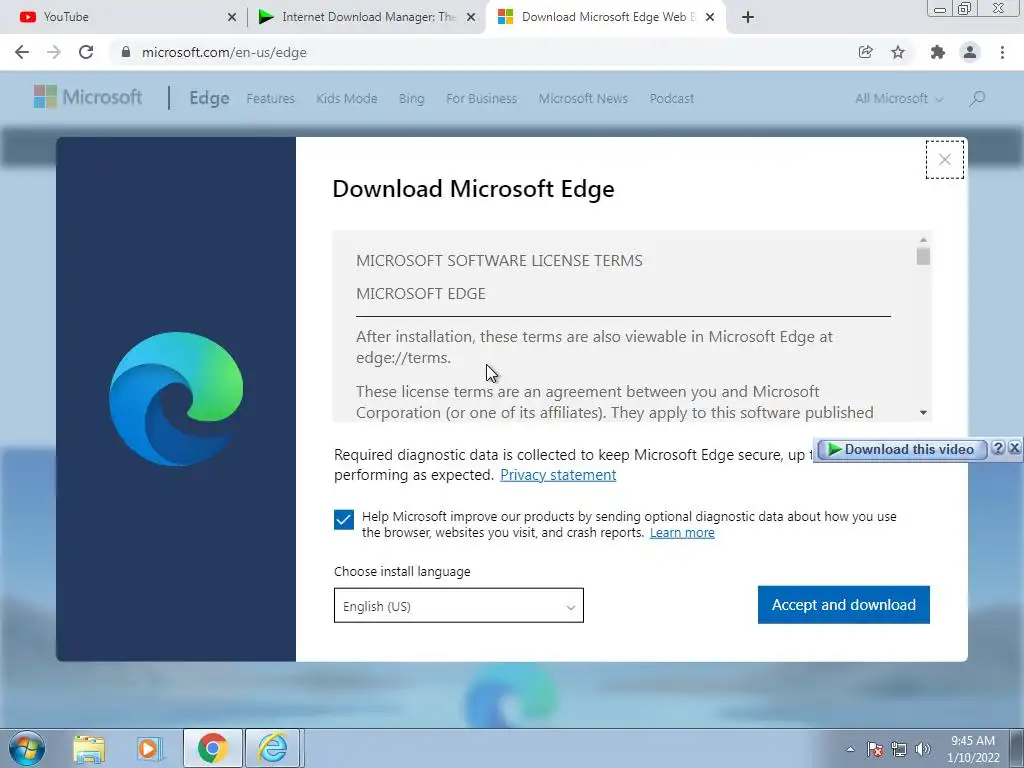Click the IDM panel help question icon
The image size is (1024, 768).
(997, 448)
